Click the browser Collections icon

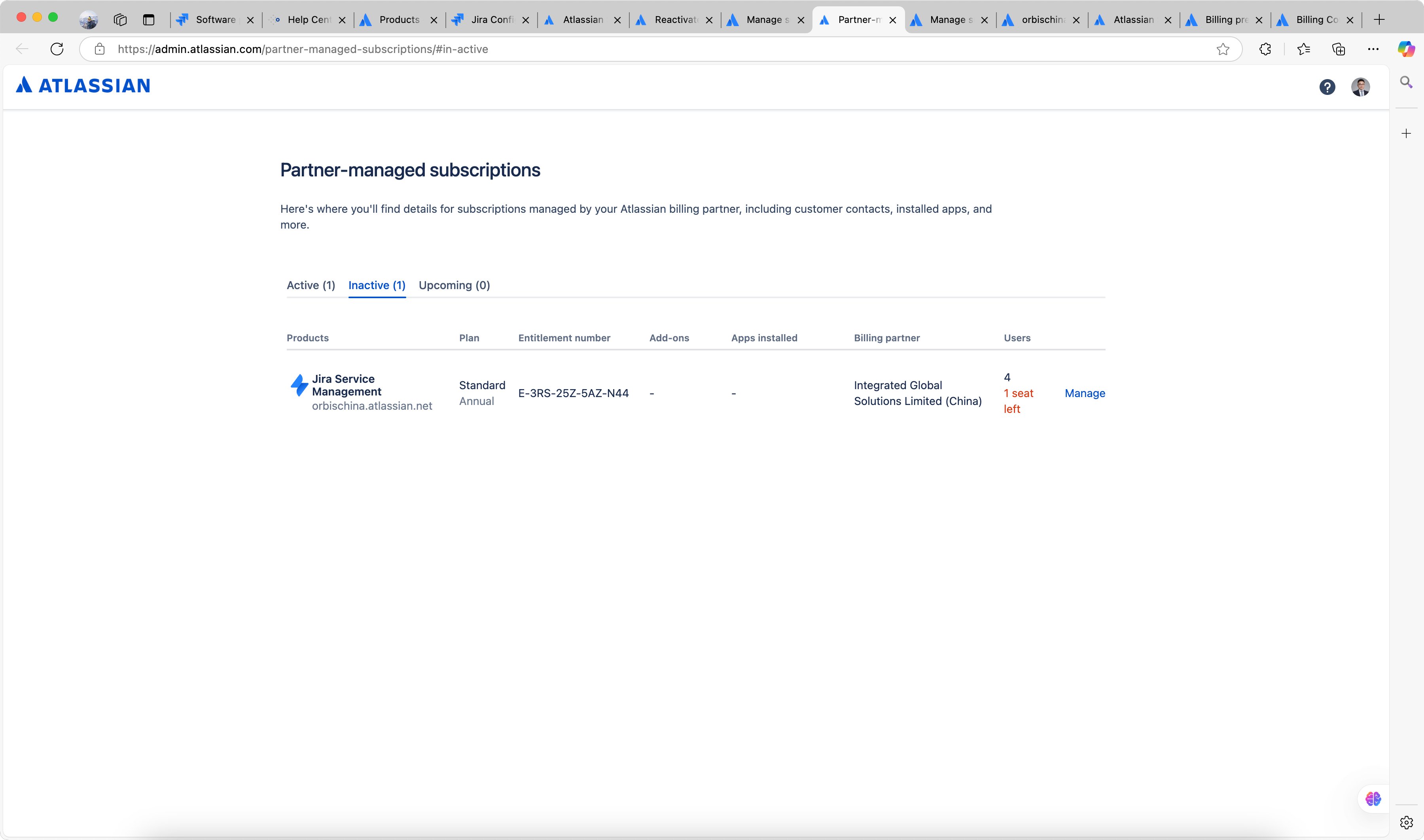(x=1339, y=49)
